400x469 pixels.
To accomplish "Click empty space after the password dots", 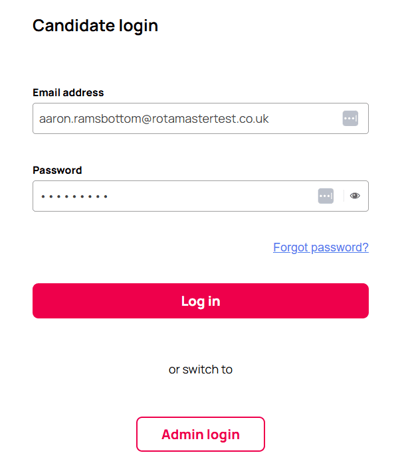I will (x=212, y=196).
